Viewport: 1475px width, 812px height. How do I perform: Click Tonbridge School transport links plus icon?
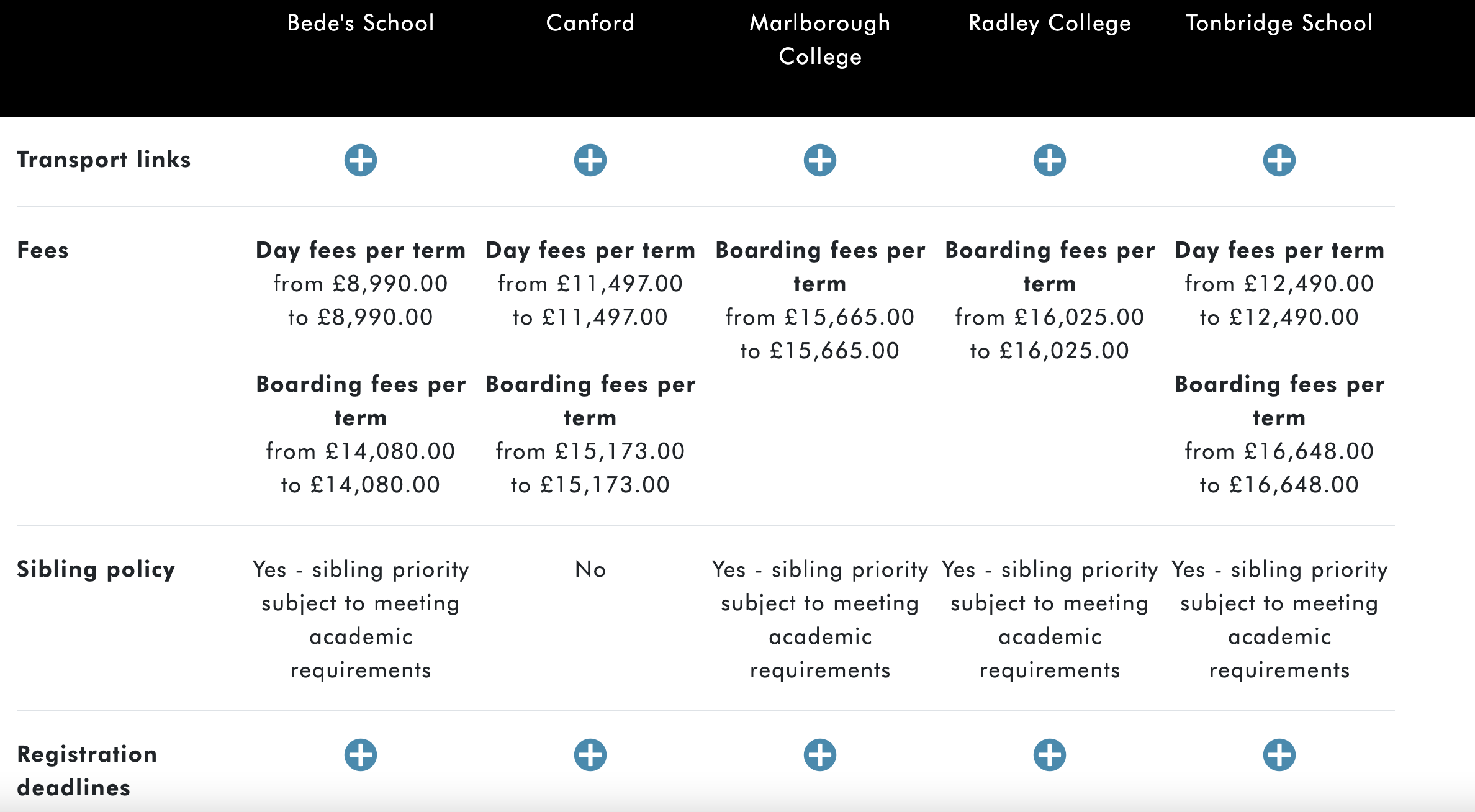coord(1279,160)
